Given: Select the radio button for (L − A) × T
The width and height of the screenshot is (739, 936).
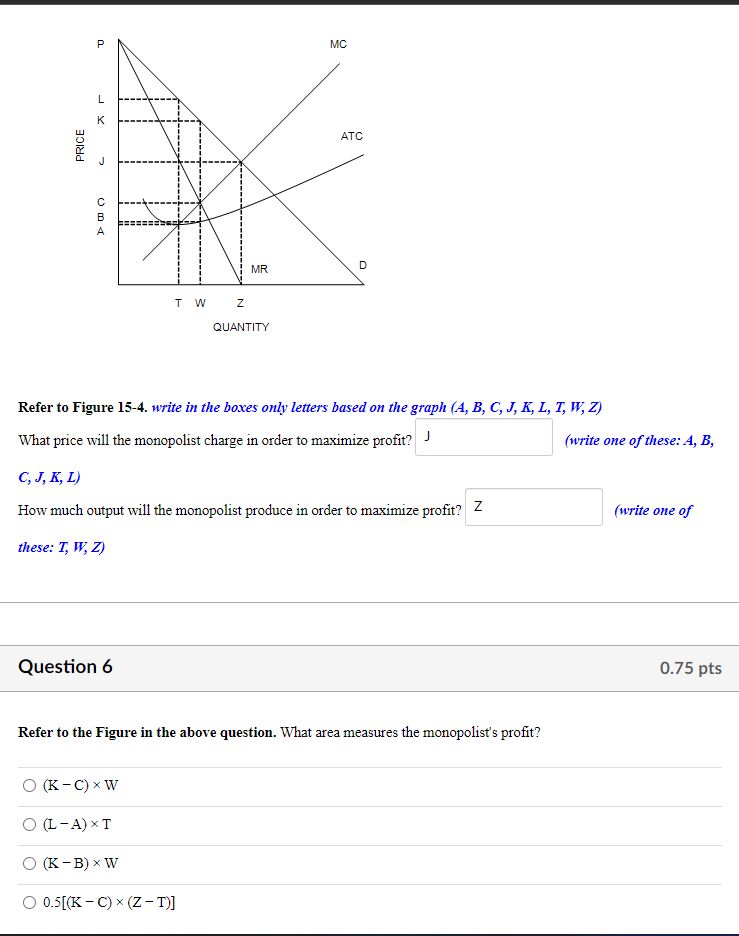Looking at the screenshot, I should 29,824.
